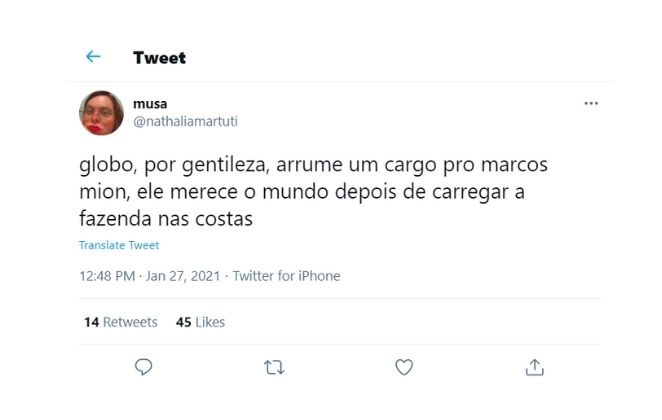
Task: Reply to the tweet via speech bubble icon
Action: [x=144, y=368]
